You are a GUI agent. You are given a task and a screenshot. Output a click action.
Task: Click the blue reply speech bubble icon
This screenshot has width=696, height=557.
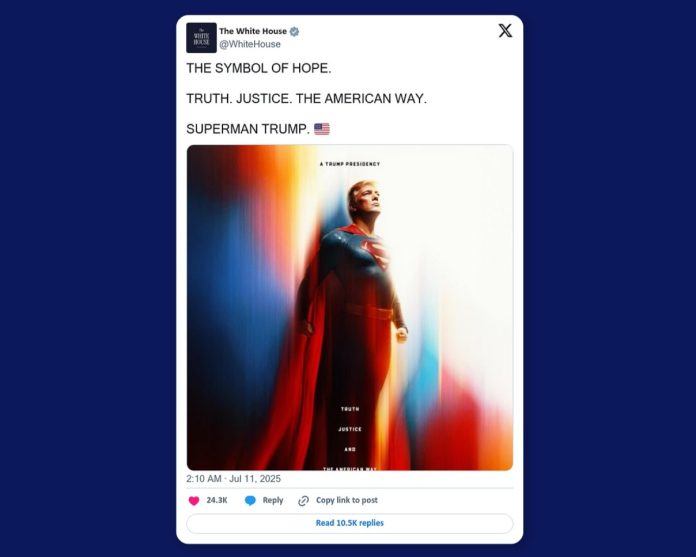[x=250, y=501]
